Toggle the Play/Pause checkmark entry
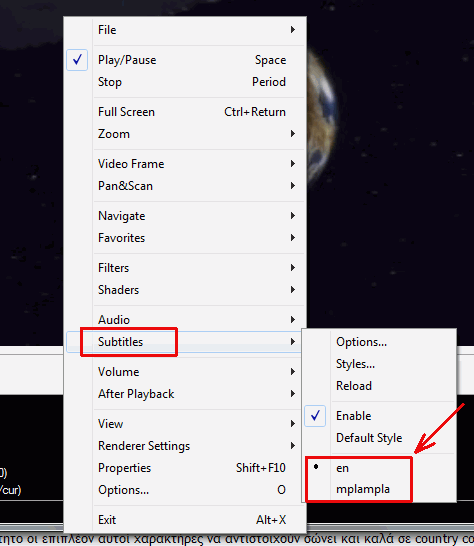 tap(185, 60)
